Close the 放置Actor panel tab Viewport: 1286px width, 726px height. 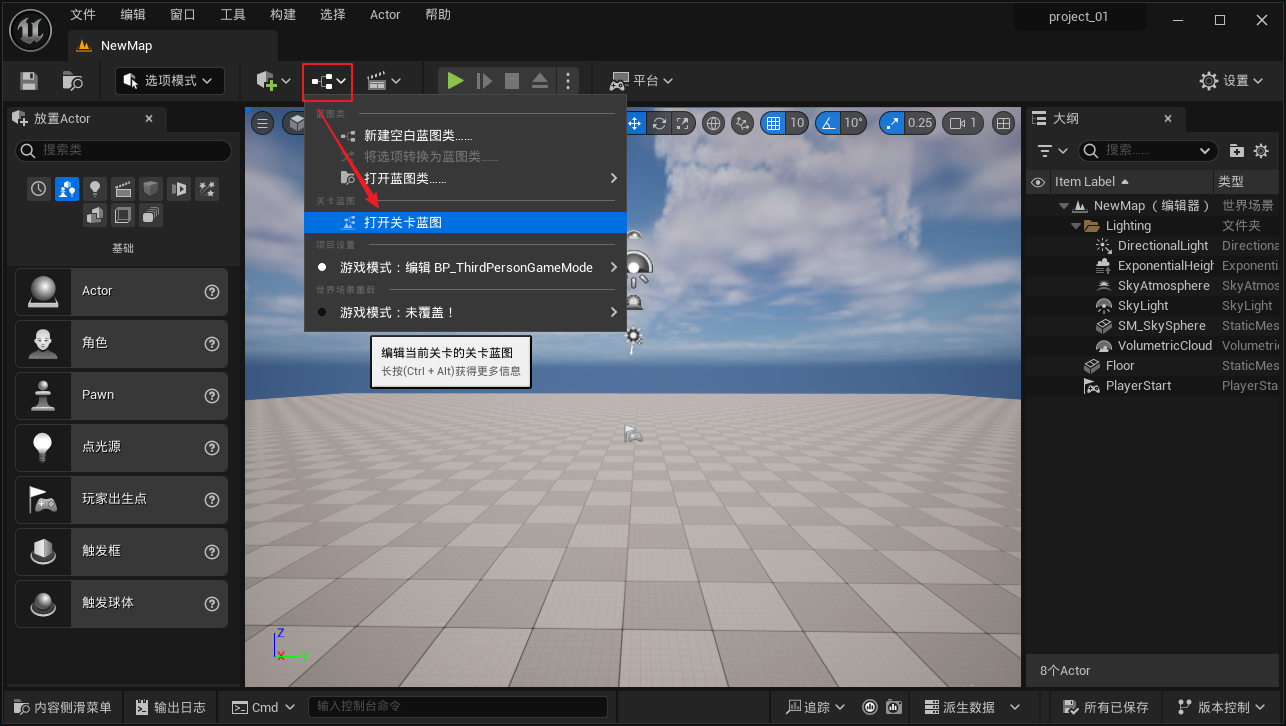(x=149, y=118)
